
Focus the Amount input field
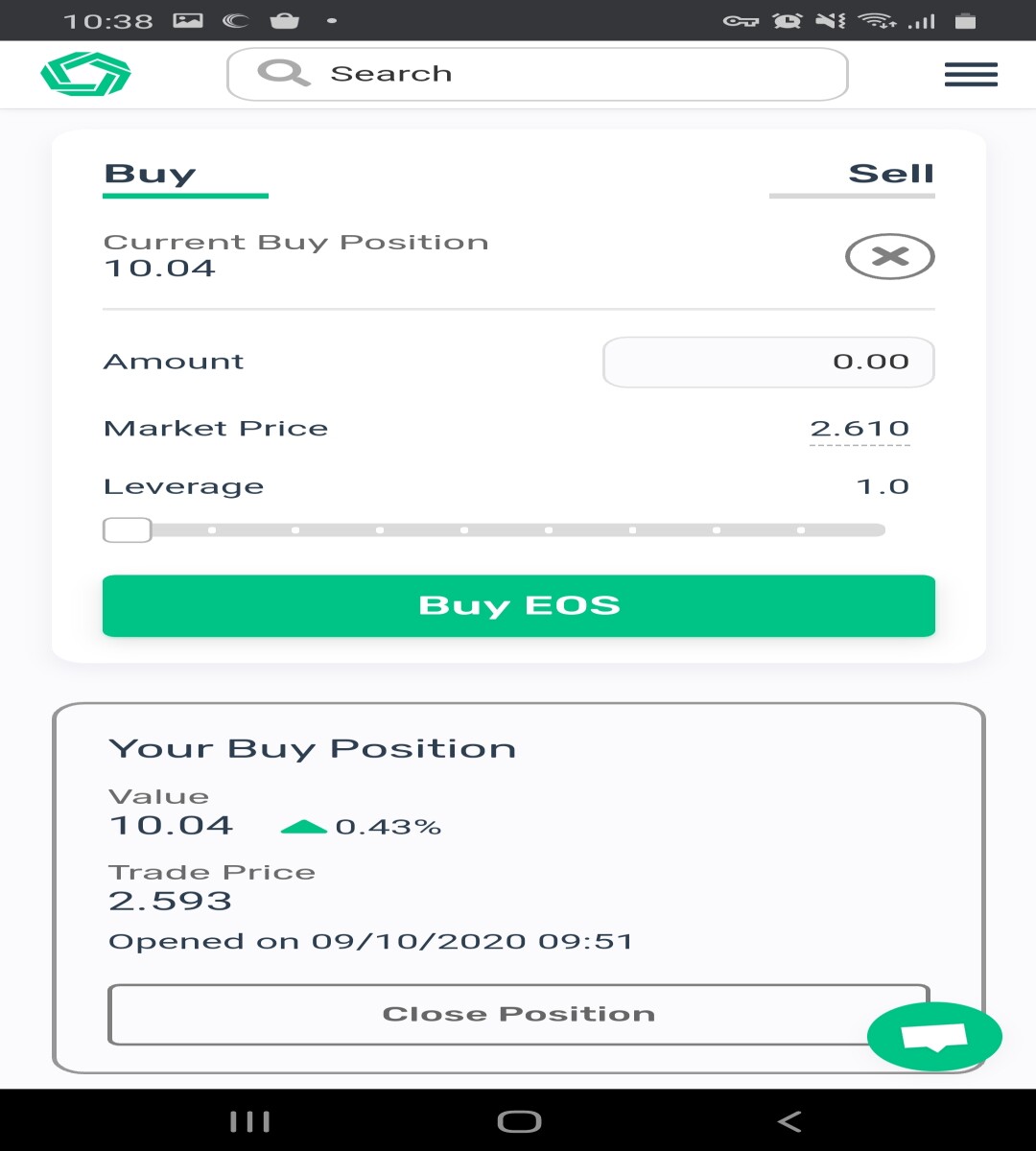coord(768,362)
